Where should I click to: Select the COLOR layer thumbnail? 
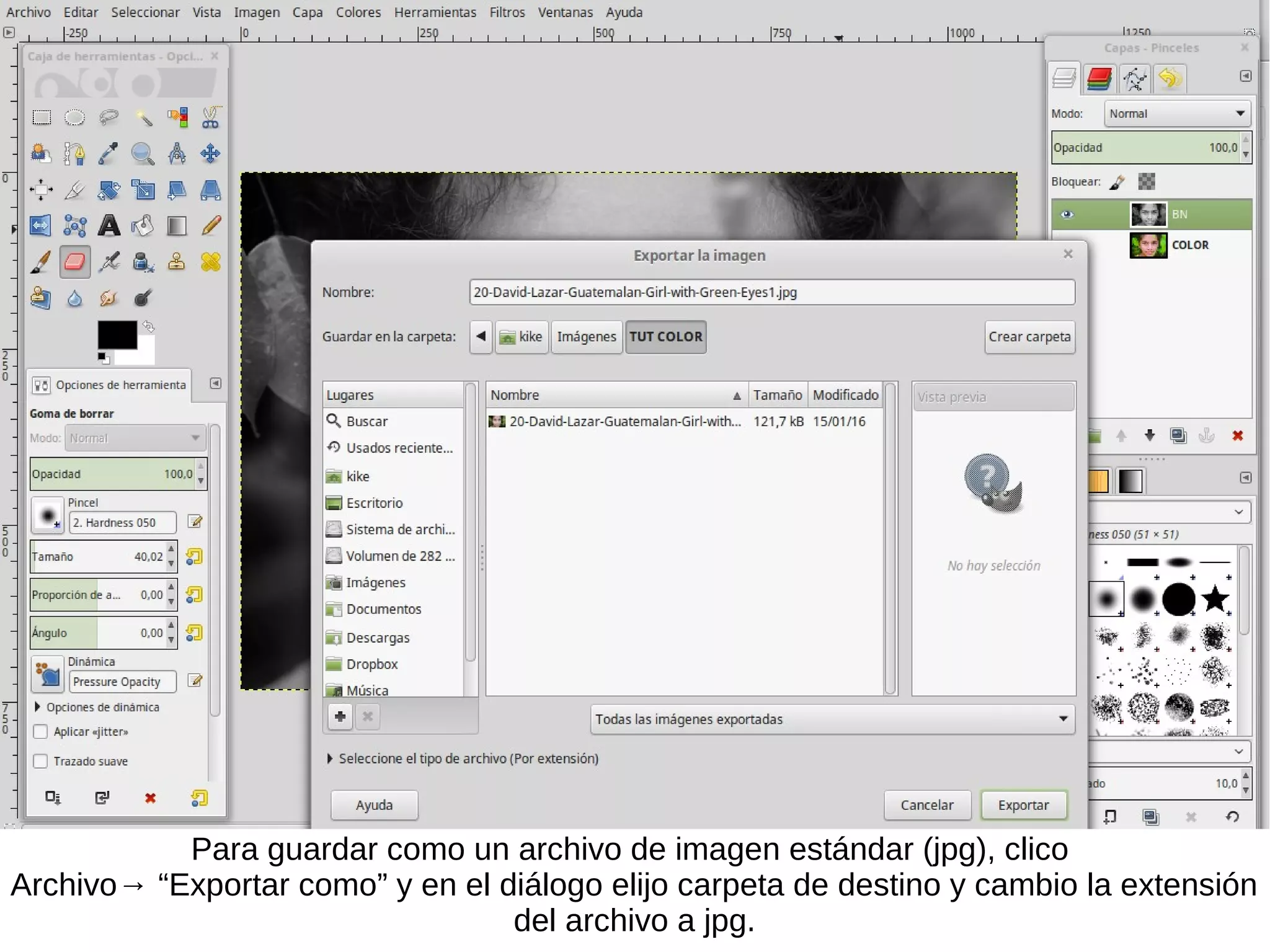(x=1148, y=245)
